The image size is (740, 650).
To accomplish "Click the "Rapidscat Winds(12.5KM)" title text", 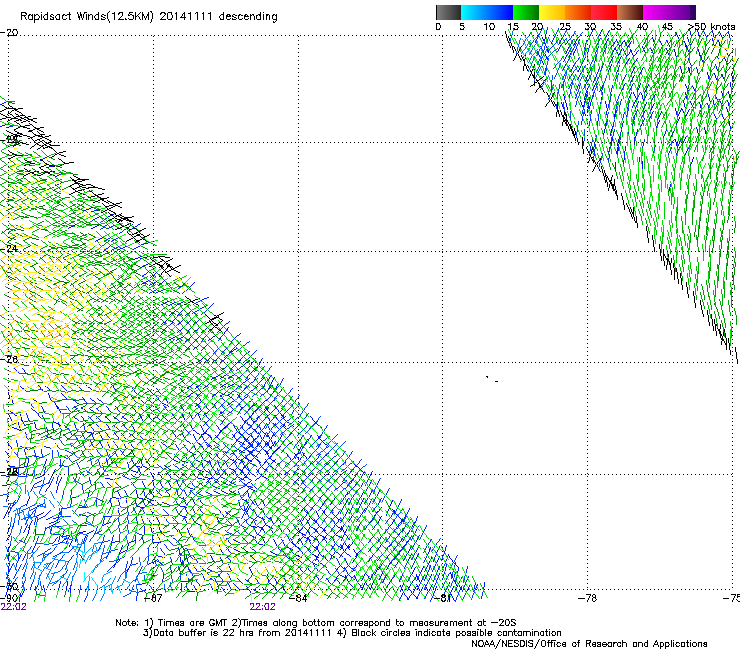I will pyautogui.click(x=87, y=17).
